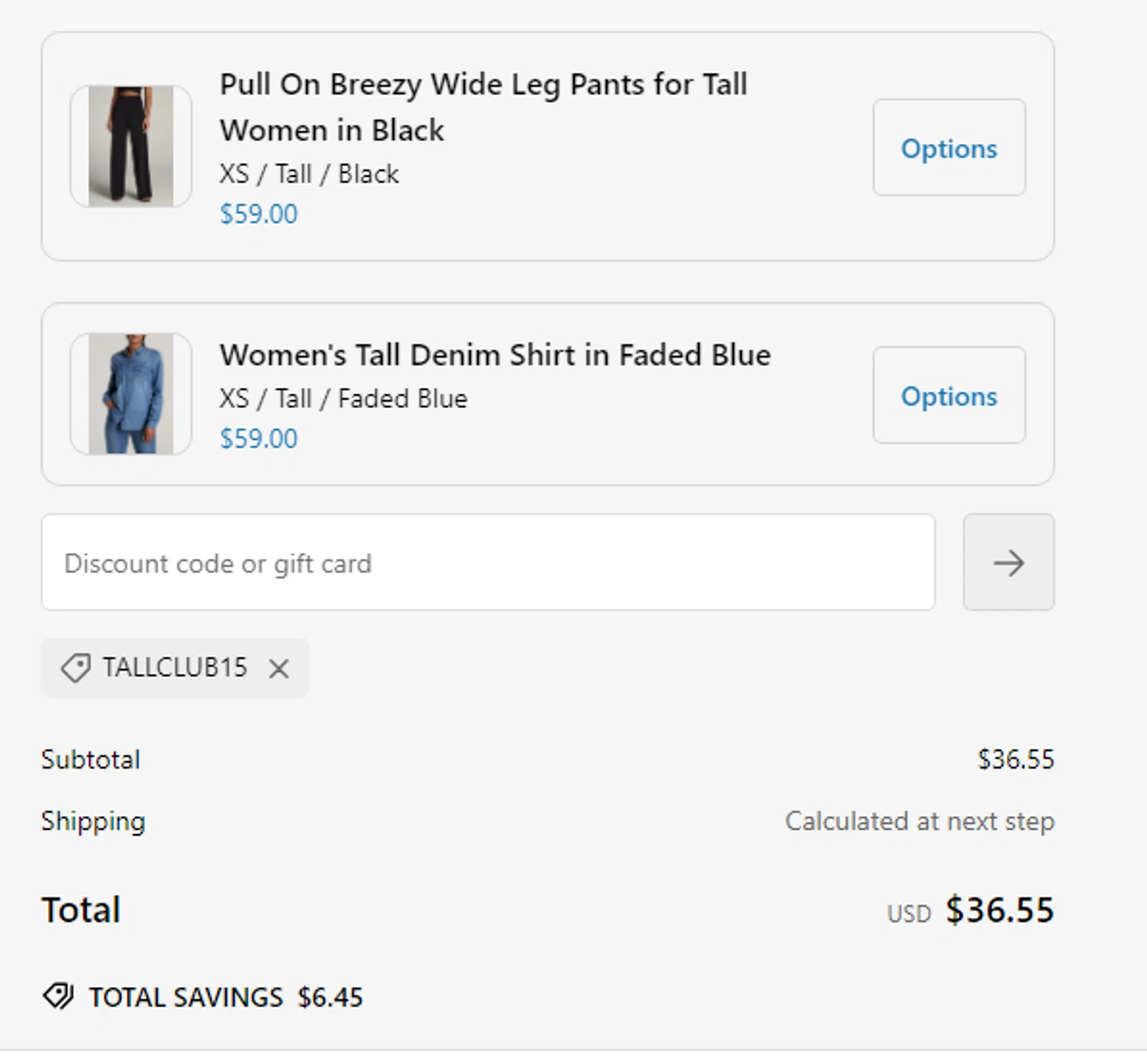Screen dimensions: 1147x1064
Task: Remove the TALLCLUB15 discount code
Action: [x=279, y=669]
